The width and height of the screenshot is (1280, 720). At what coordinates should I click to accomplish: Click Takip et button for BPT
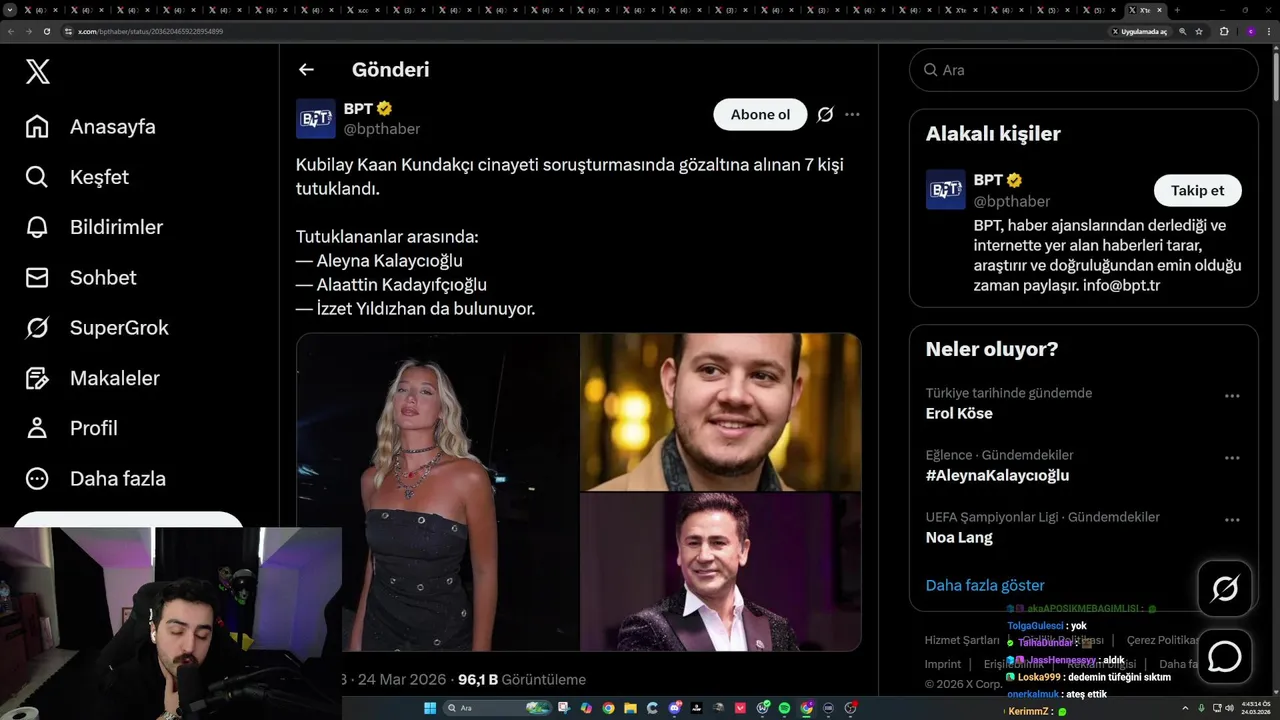click(1198, 190)
